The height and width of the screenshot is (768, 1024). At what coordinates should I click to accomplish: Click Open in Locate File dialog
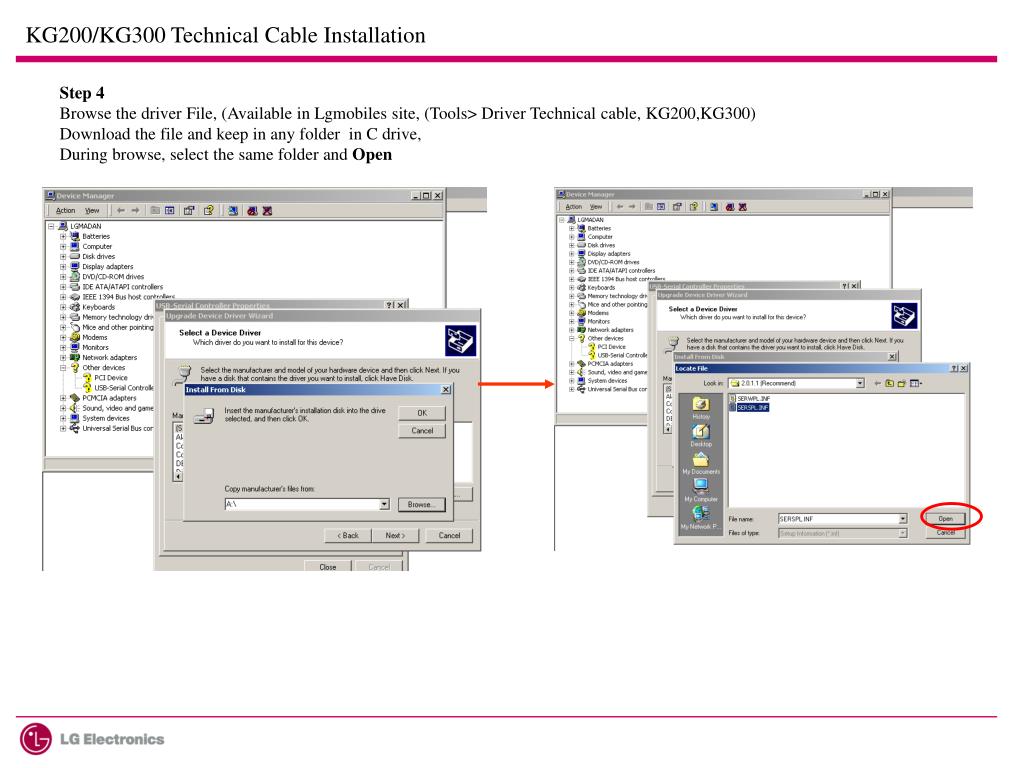coord(946,519)
